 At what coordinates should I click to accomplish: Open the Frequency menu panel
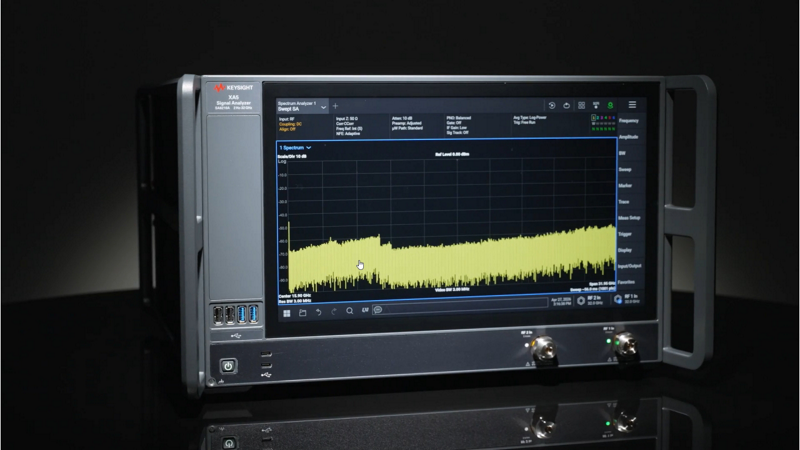point(629,121)
